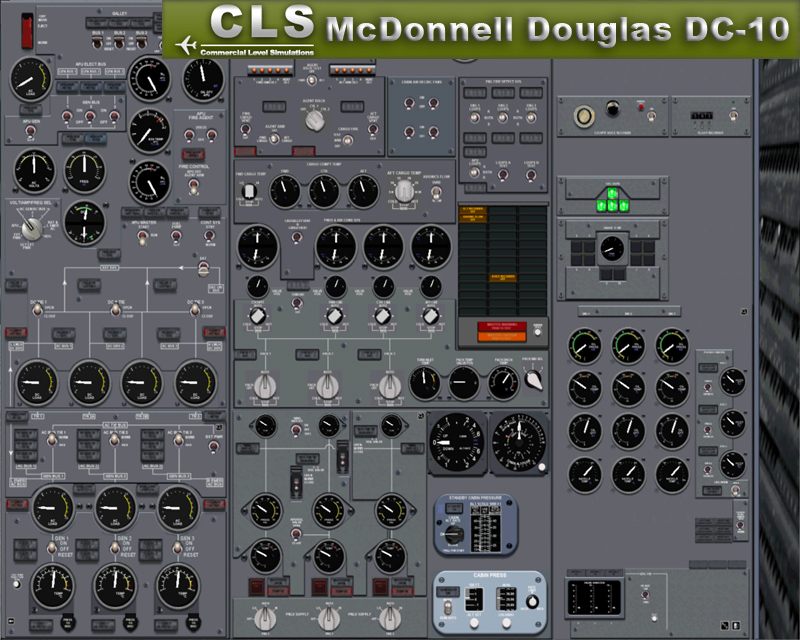800x640 pixels.
Task: Toggle the ENG 2 LOOPS switch
Action: click(x=503, y=117)
